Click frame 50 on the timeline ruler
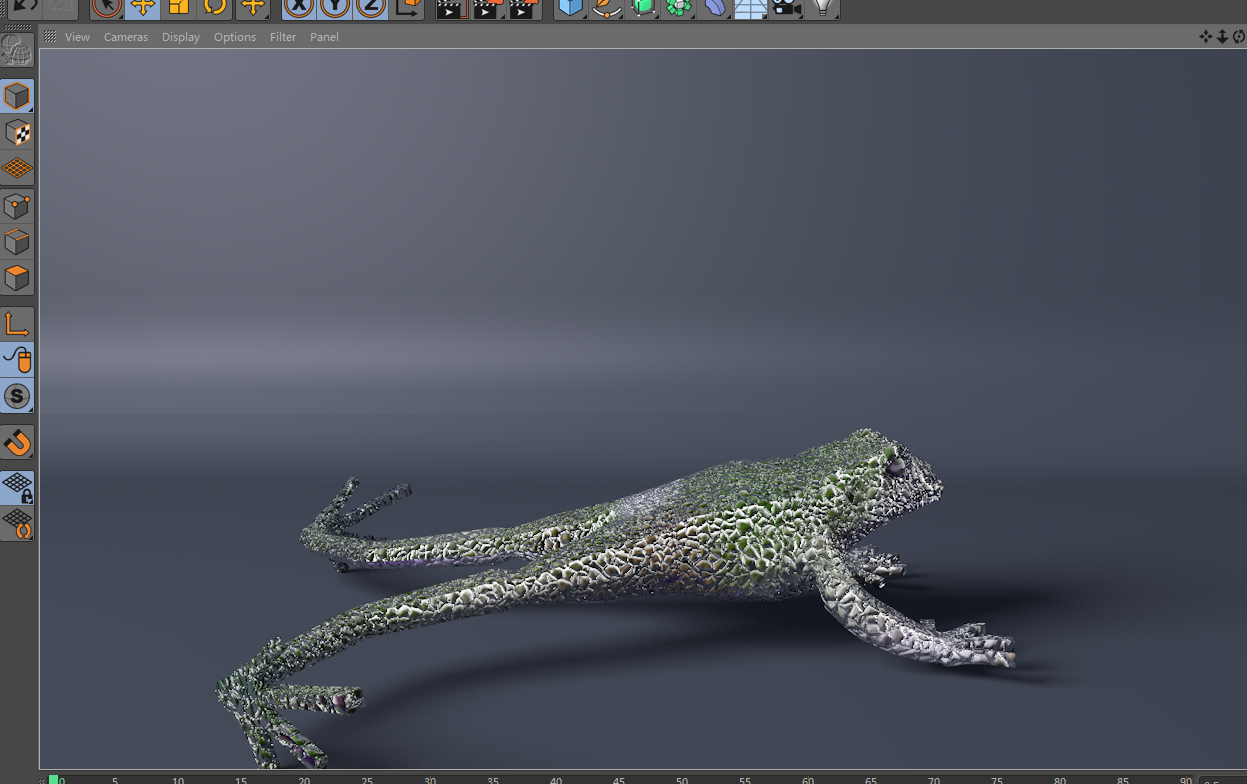The width and height of the screenshot is (1247, 784). click(682, 780)
